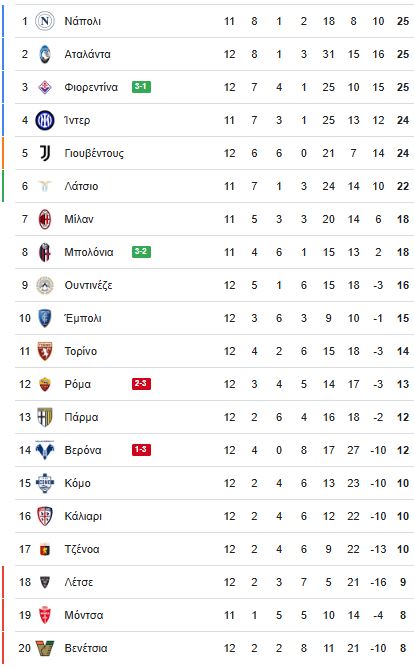This screenshot has width=414, height=668.
Task: Click the Inter club logo
Action: click(x=45, y=120)
